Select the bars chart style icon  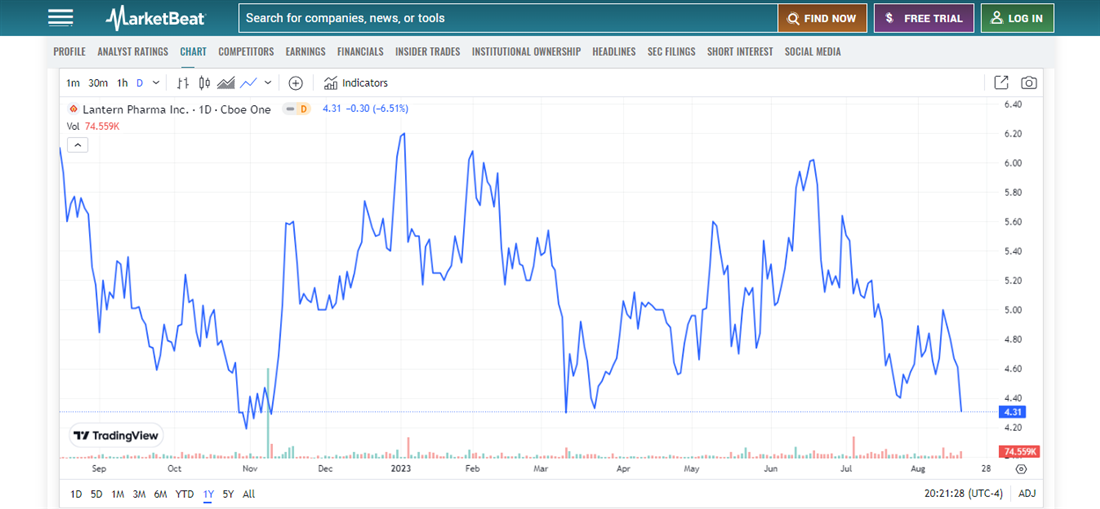(x=184, y=83)
